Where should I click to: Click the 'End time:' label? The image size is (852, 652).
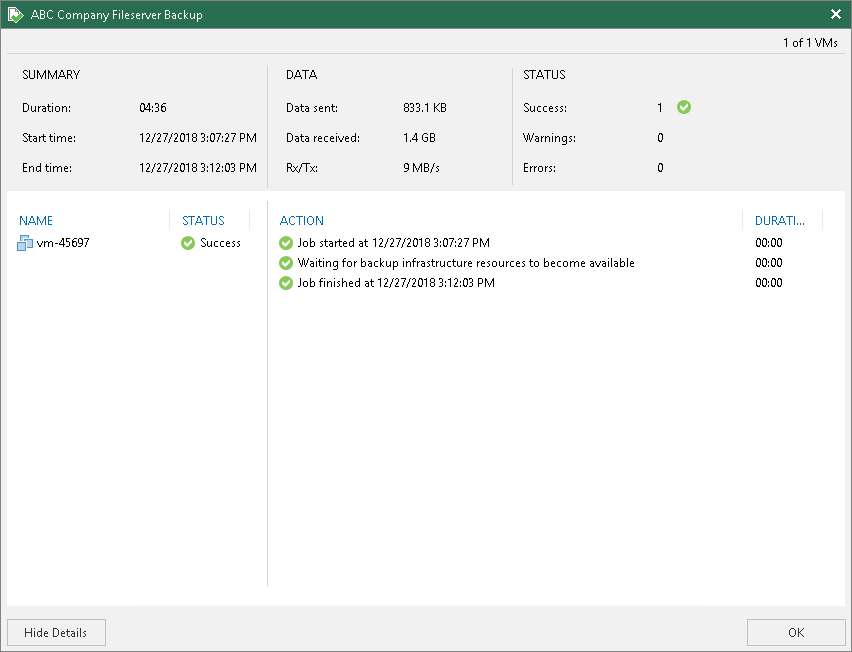47,168
